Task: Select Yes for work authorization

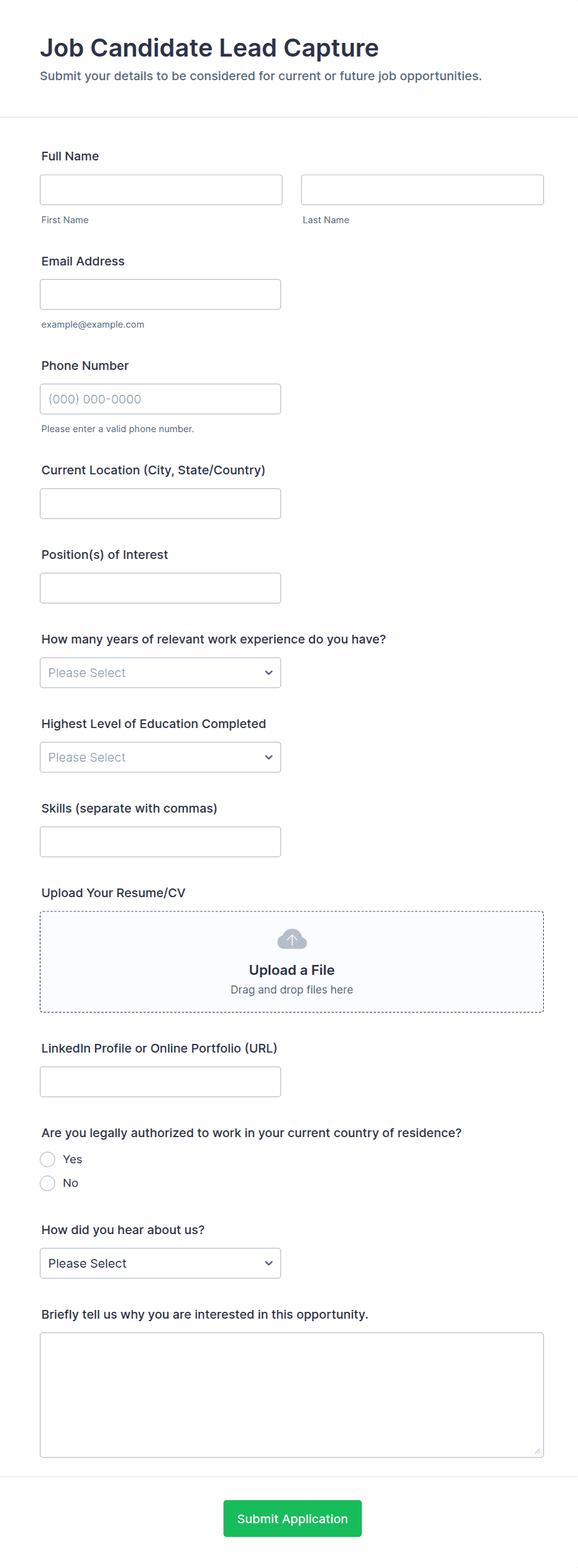Action: click(48, 1160)
